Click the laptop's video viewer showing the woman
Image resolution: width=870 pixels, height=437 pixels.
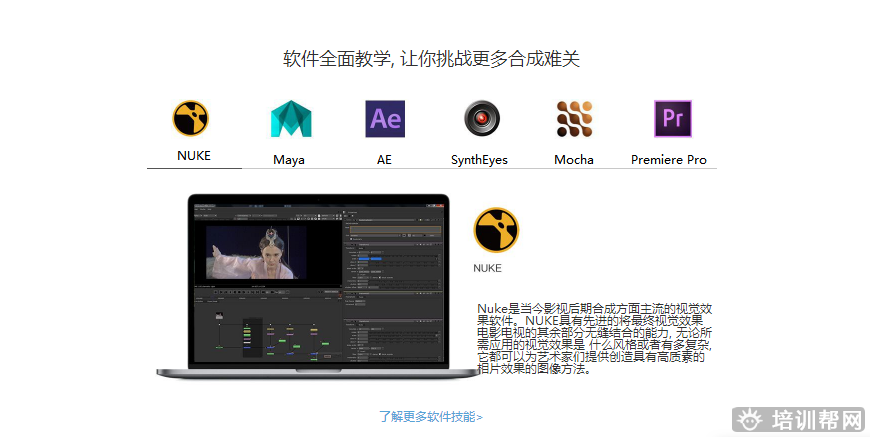[x=269, y=251]
